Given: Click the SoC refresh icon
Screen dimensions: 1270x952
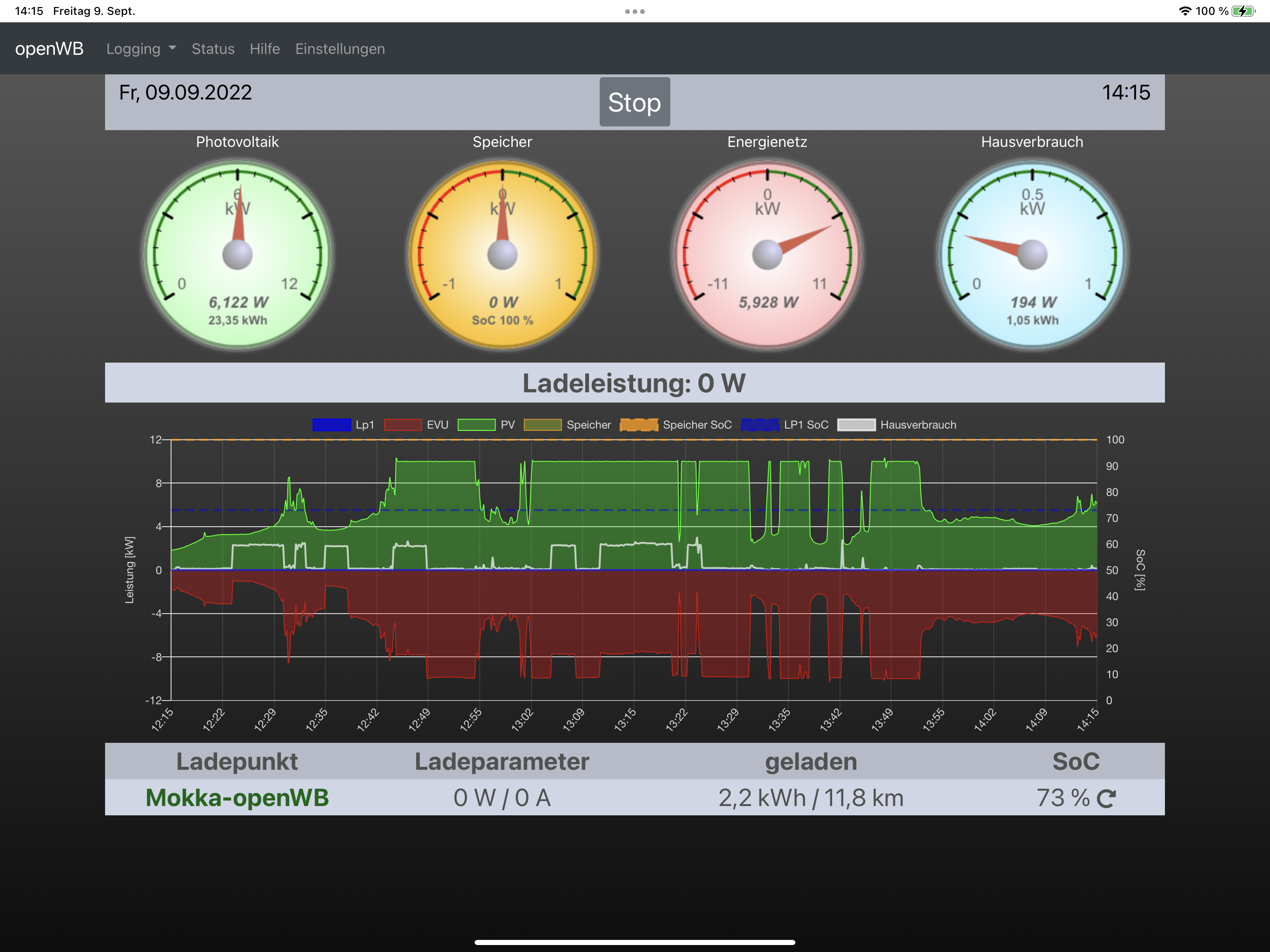Looking at the screenshot, I should pos(1106,798).
